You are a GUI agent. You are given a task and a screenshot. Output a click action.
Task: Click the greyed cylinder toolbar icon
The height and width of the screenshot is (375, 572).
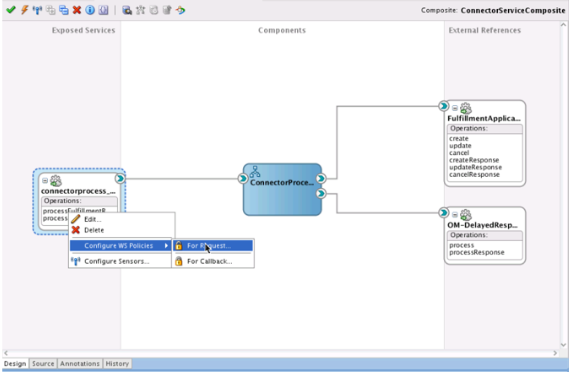[x=154, y=10]
